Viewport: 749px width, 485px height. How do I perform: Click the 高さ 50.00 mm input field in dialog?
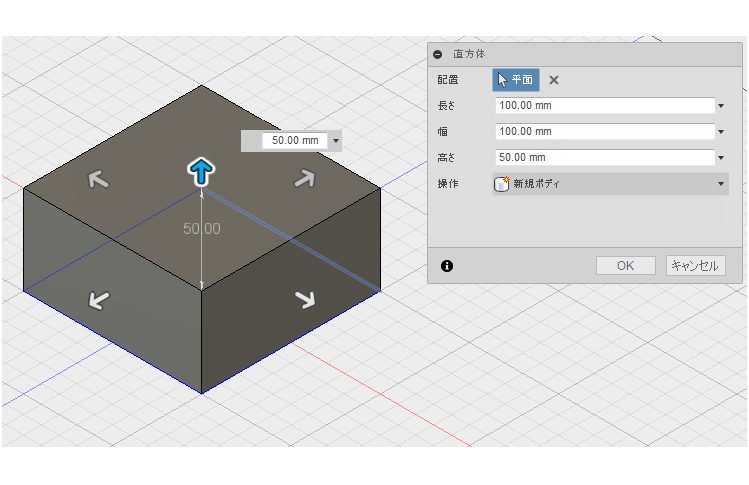605,157
